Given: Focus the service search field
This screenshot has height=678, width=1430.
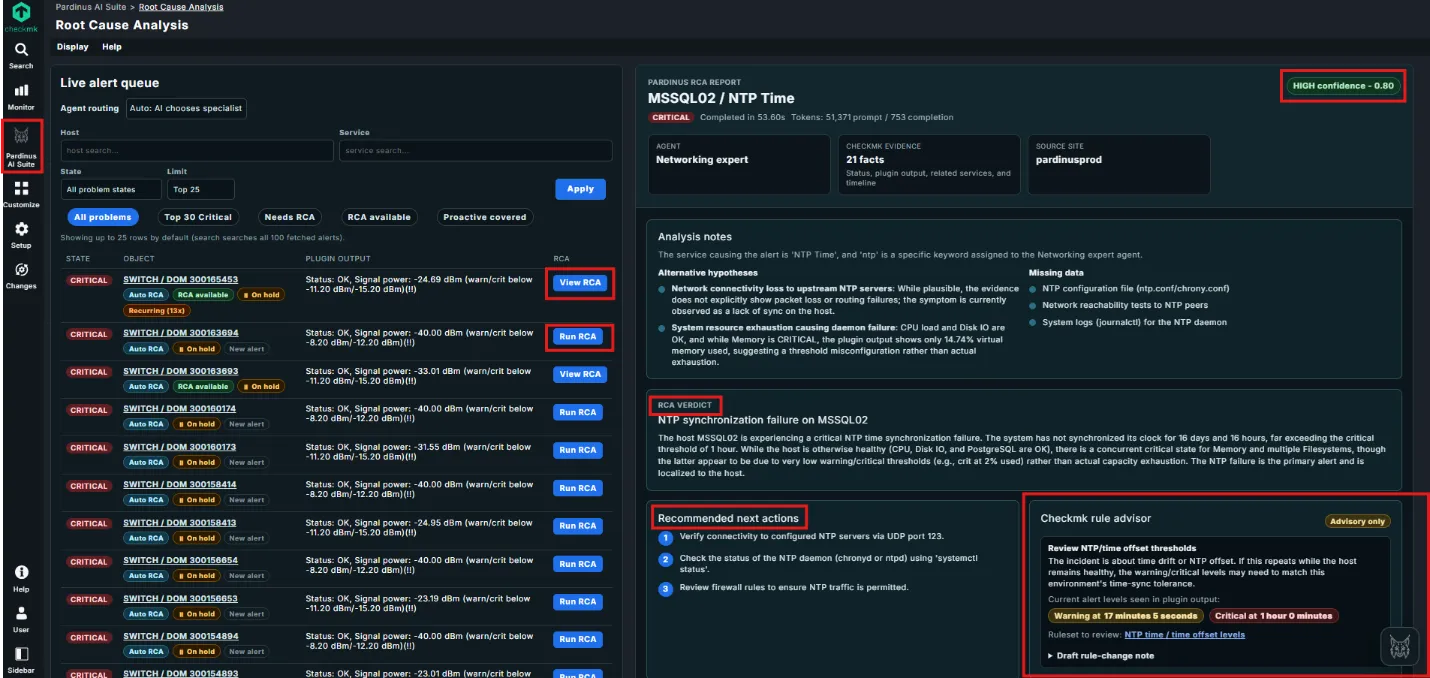Looking at the screenshot, I should pyautogui.click(x=476, y=150).
